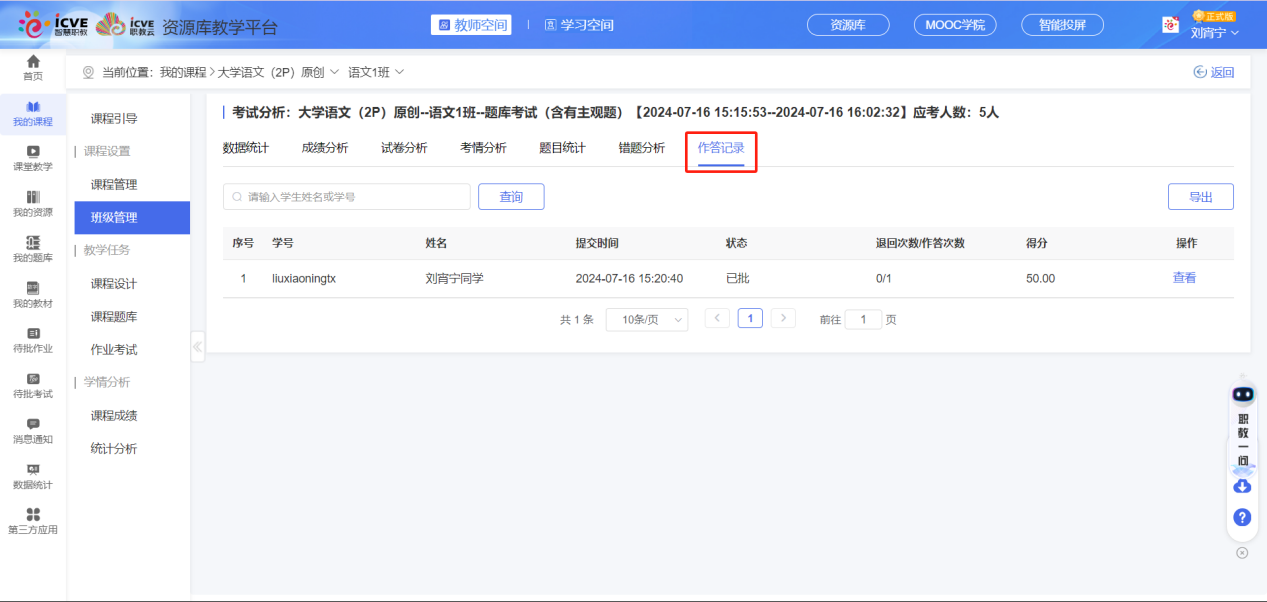The height and width of the screenshot is (602, 1267).
Task: Collapse the side menu with the arrow handle
Action: [x=197, y=347]
